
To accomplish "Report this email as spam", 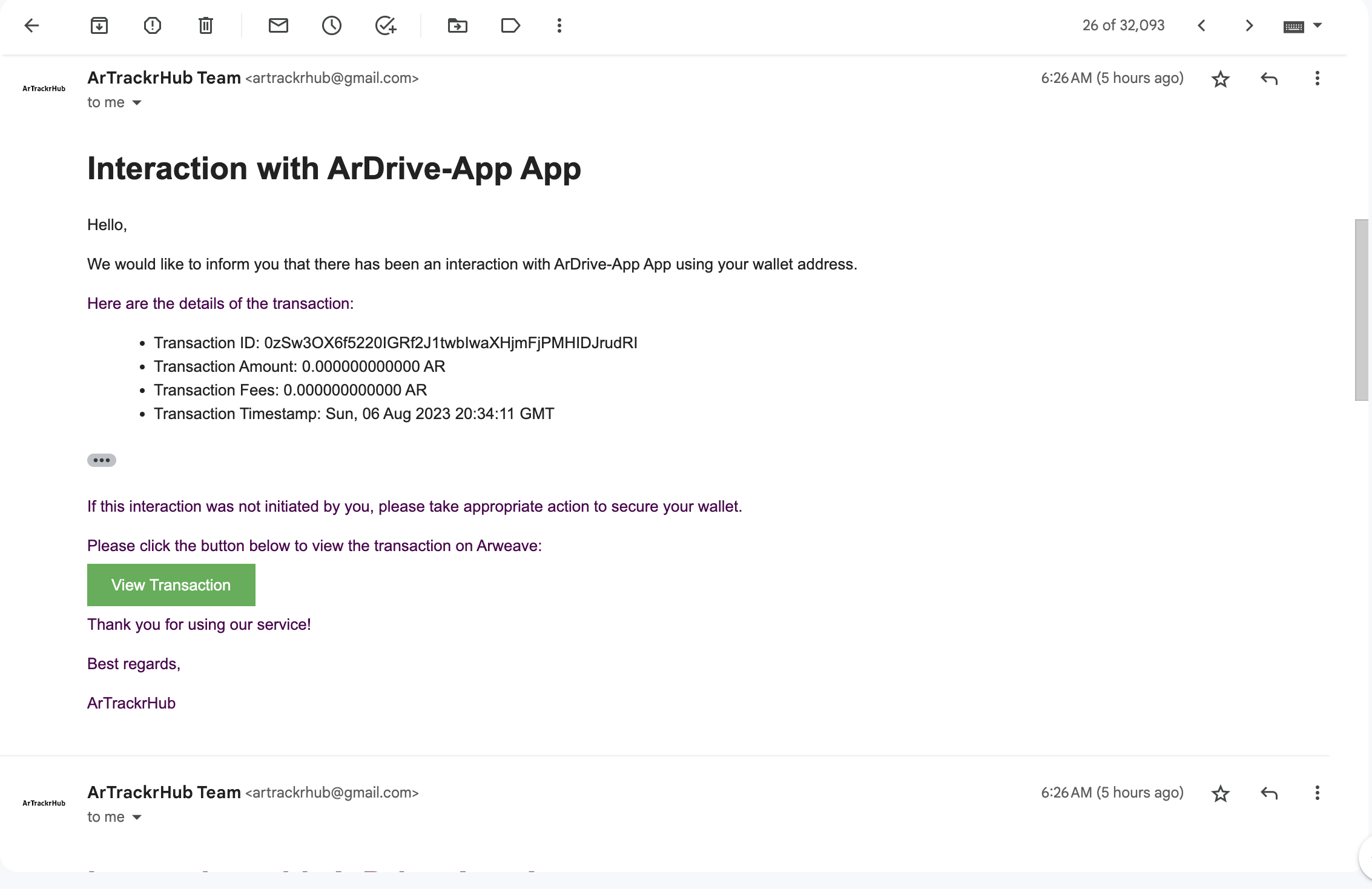I will coord(153,25).
